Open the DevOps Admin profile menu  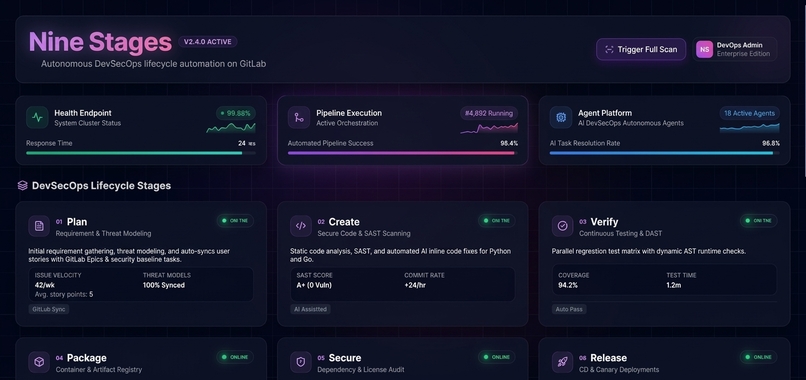pos(735,49)
